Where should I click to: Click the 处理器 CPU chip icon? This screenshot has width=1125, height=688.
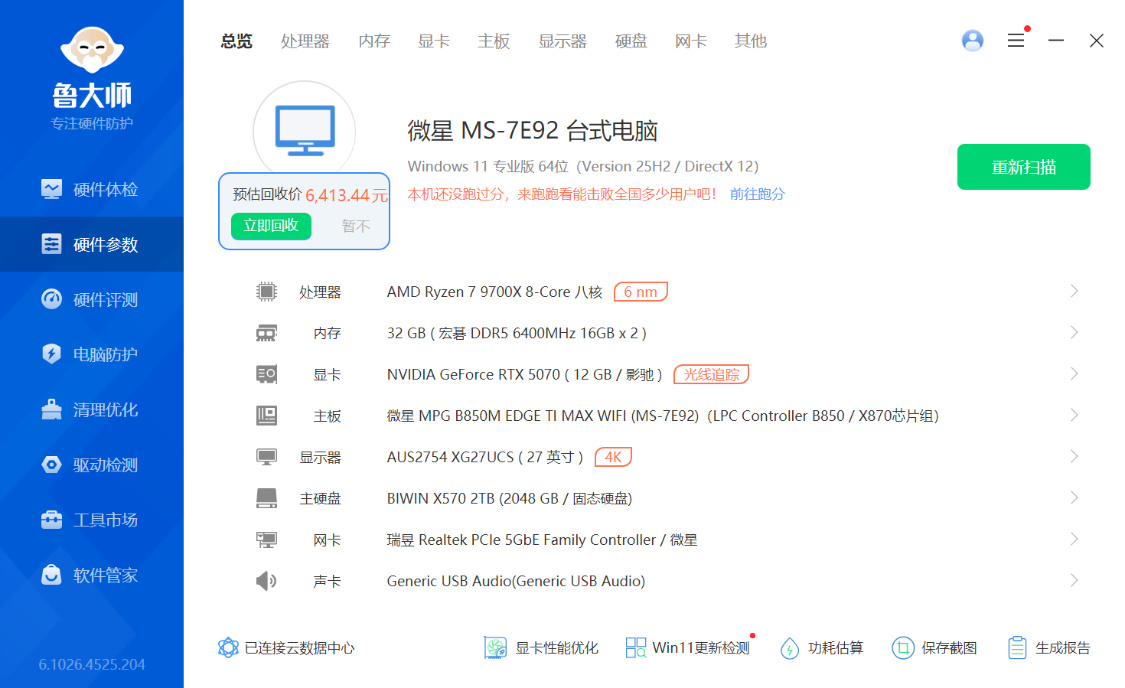point(266,291)
